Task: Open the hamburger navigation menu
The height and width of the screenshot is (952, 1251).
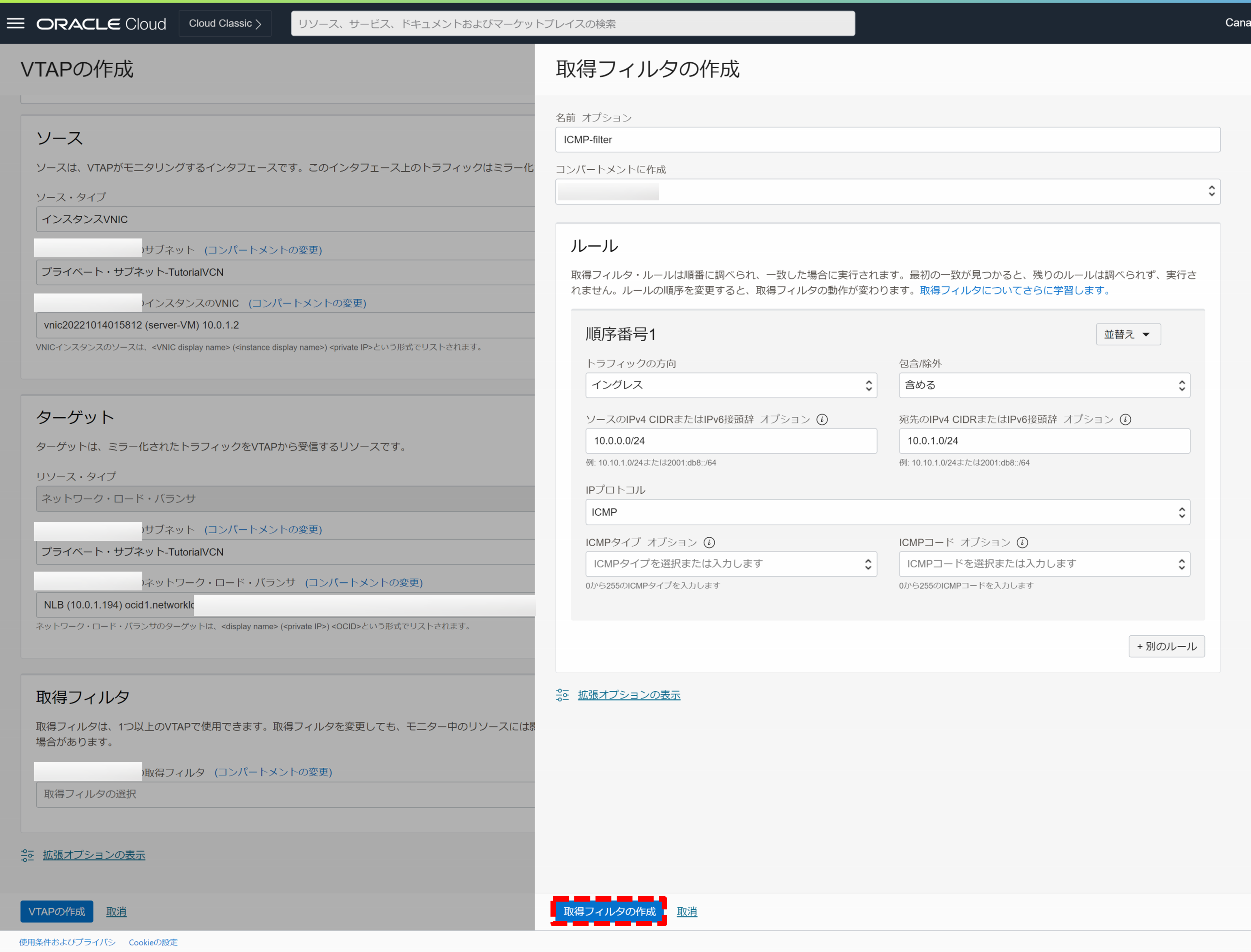Action: (x=16, y=23)
